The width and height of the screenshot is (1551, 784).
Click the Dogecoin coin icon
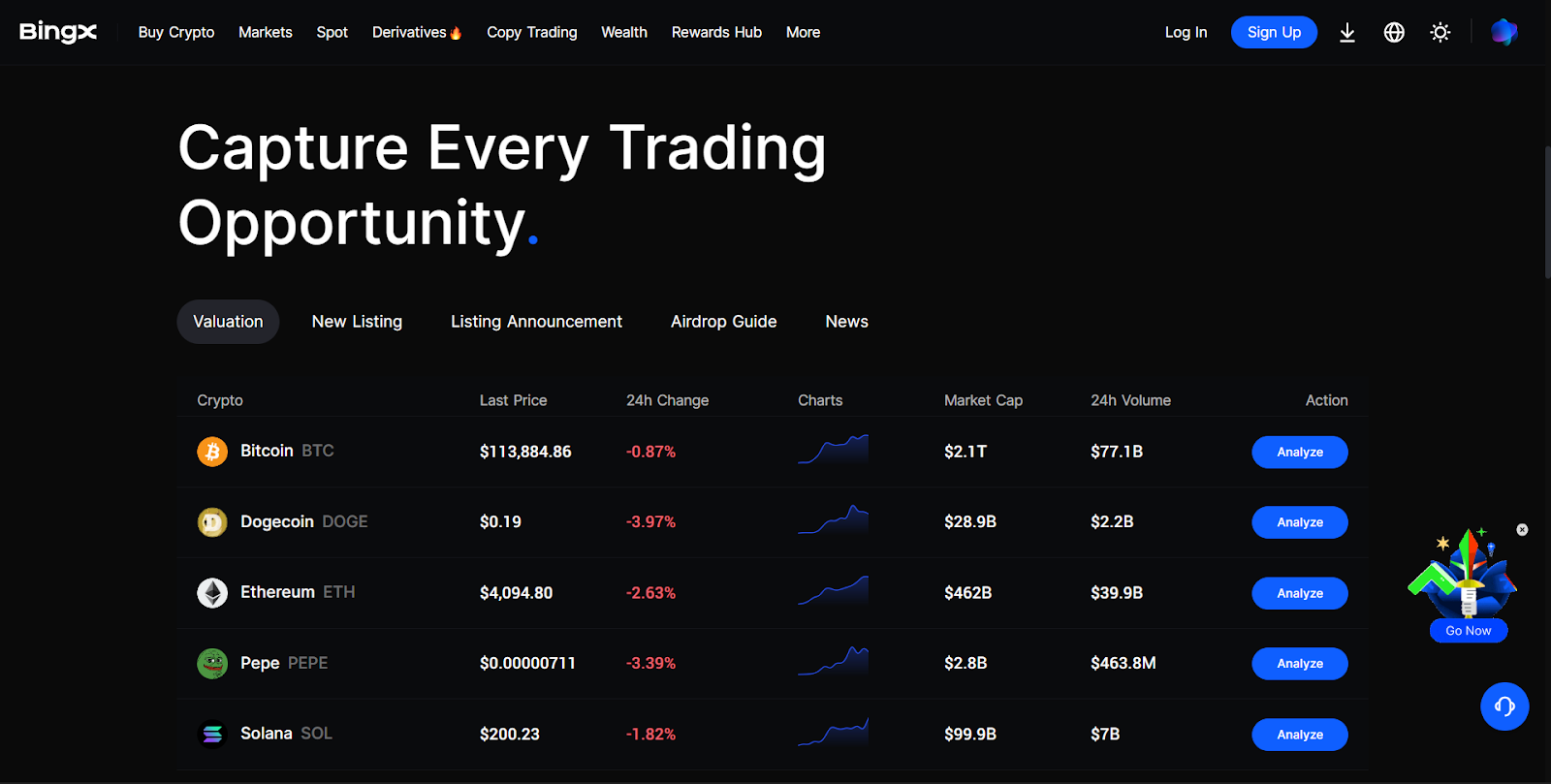click(x=212, y=522)
